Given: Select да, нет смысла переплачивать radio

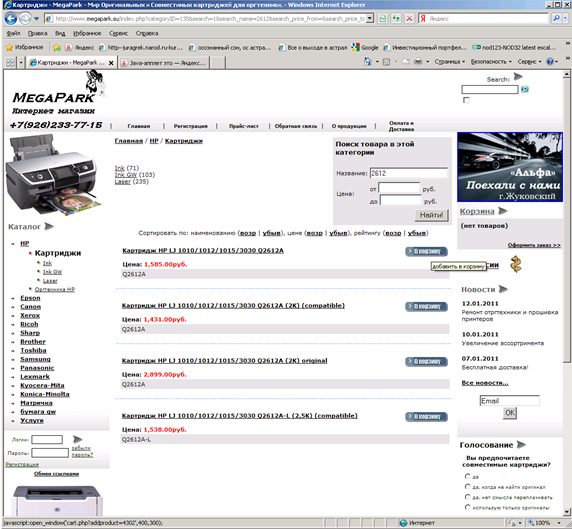Looking at the screenshot, I should [x=468, y=497].
